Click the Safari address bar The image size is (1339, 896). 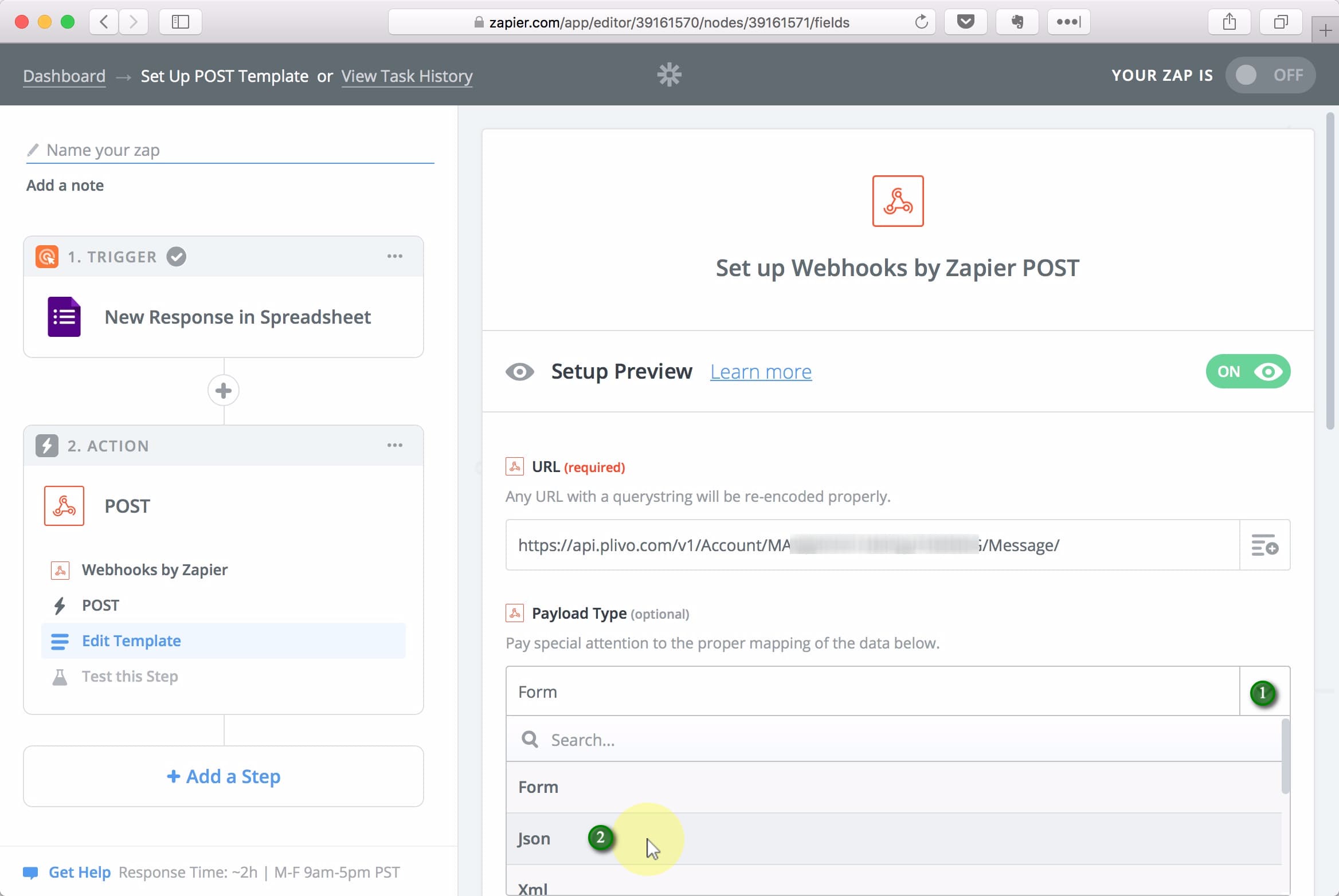[x=662, y=22]
